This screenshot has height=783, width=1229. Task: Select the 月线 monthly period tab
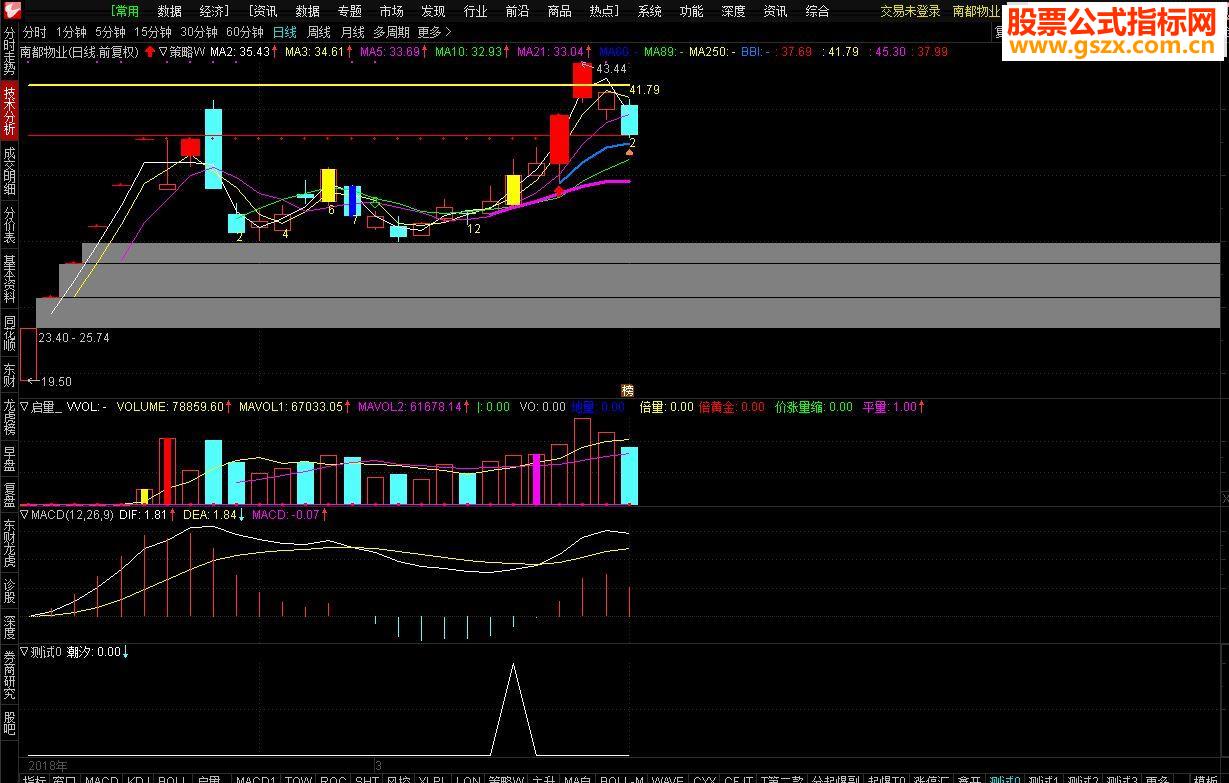point(352,32)
